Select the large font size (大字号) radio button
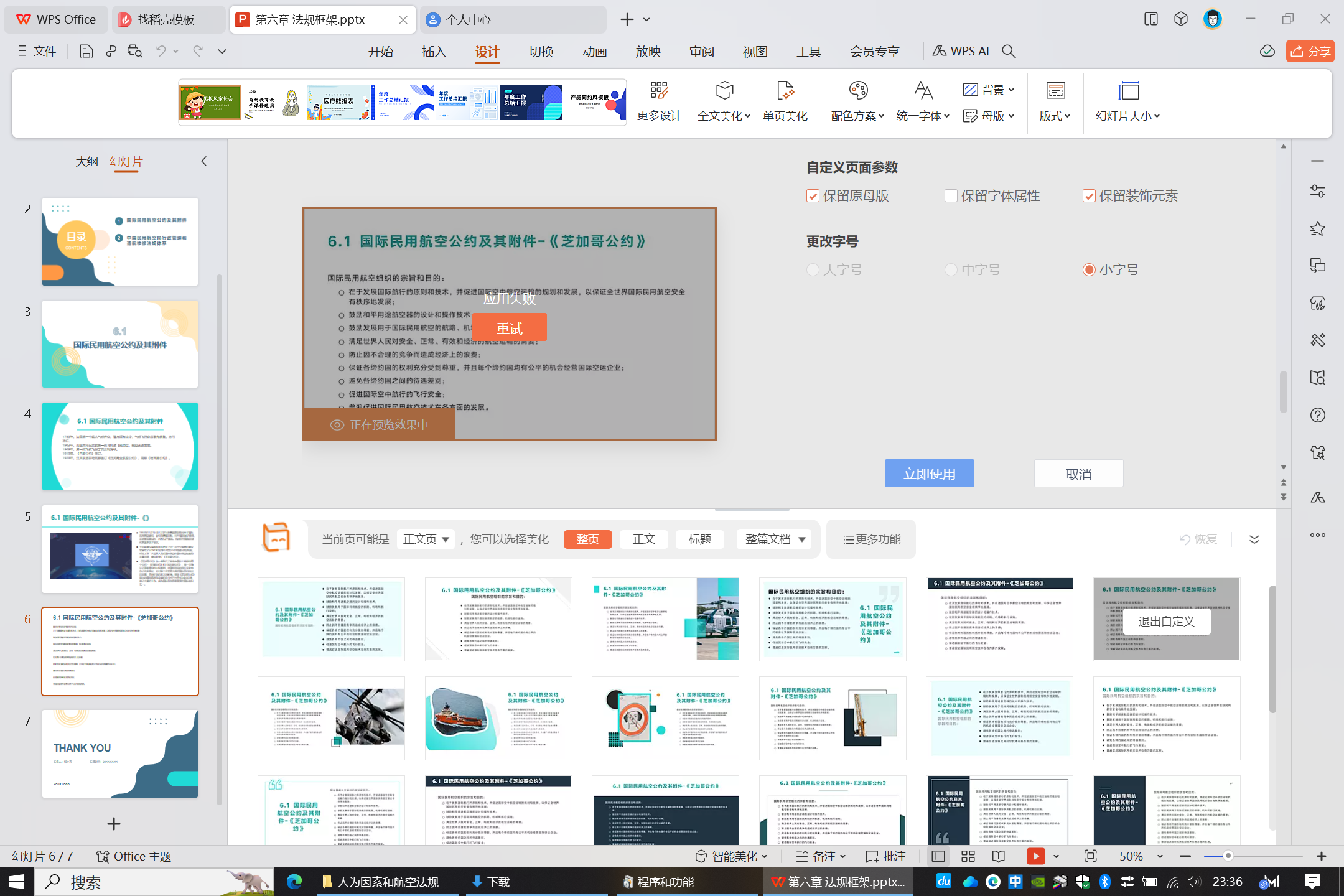Image resolution: width=1344 pixels, height=896 pixels. click(813, 269)
